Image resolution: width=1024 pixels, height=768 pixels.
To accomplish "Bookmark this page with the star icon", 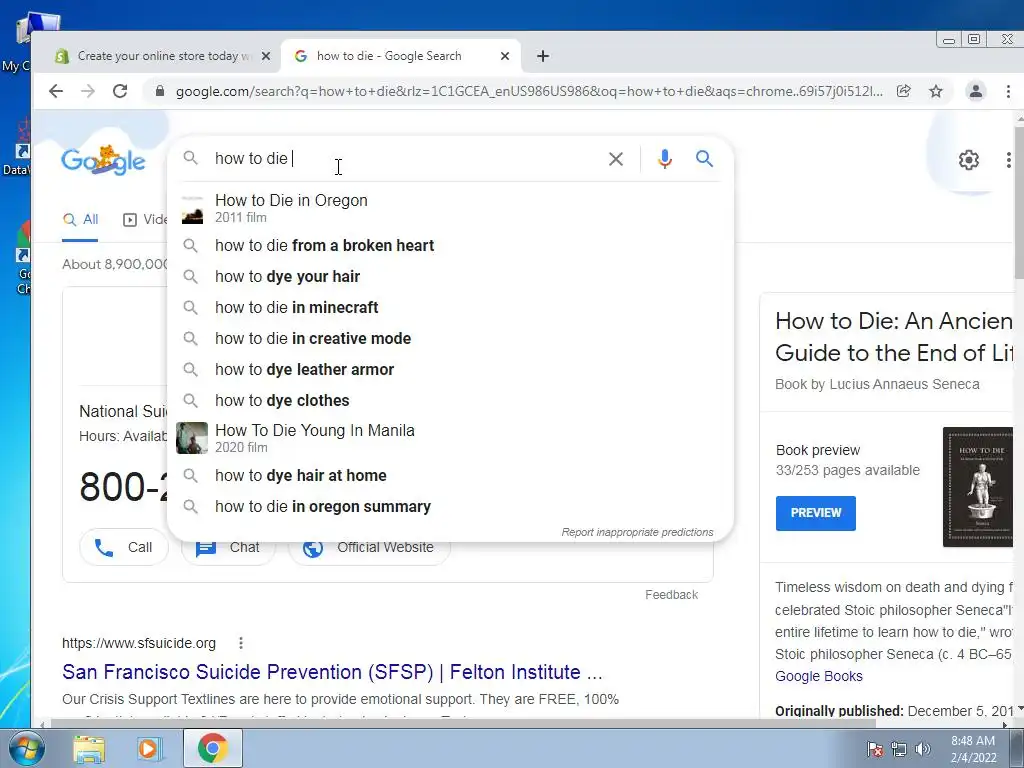I will tap(936, 91).
